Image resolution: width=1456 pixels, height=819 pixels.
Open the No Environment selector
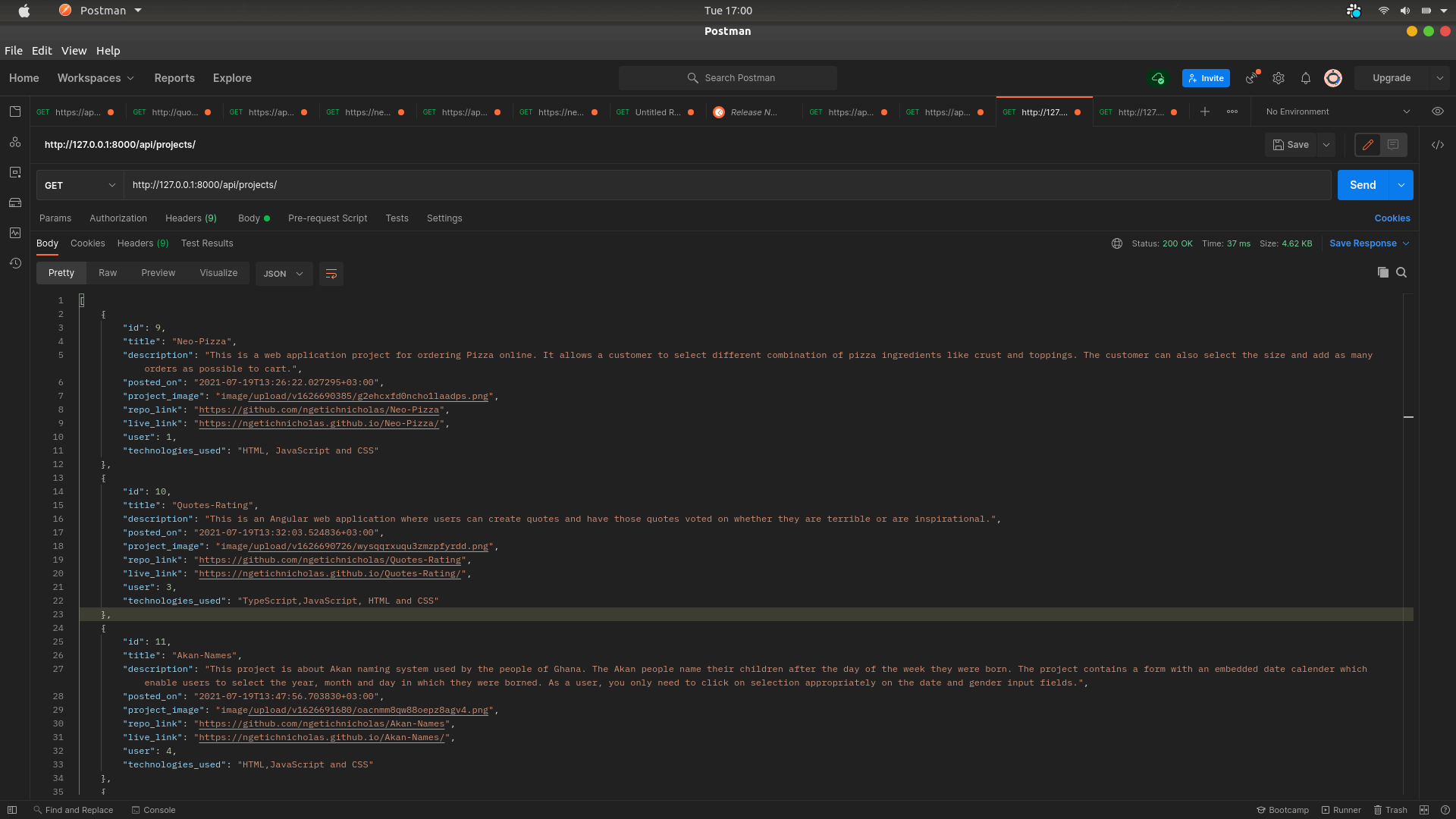point(1338,111)
